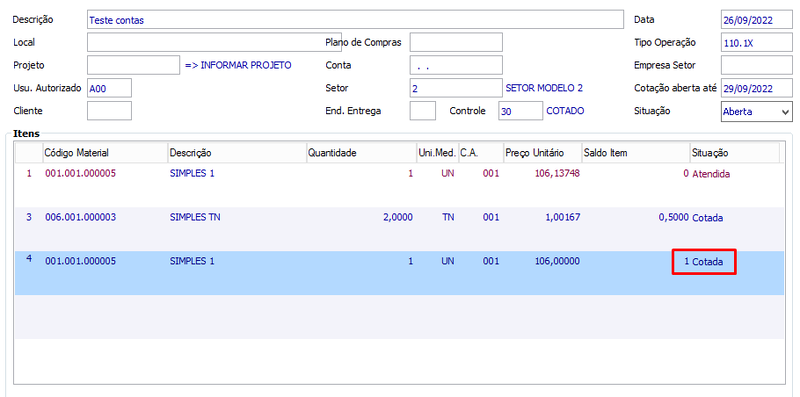This screenshot has width=800, height=397.
Task: Sort by Código Material column header
Action: [105, 153]
